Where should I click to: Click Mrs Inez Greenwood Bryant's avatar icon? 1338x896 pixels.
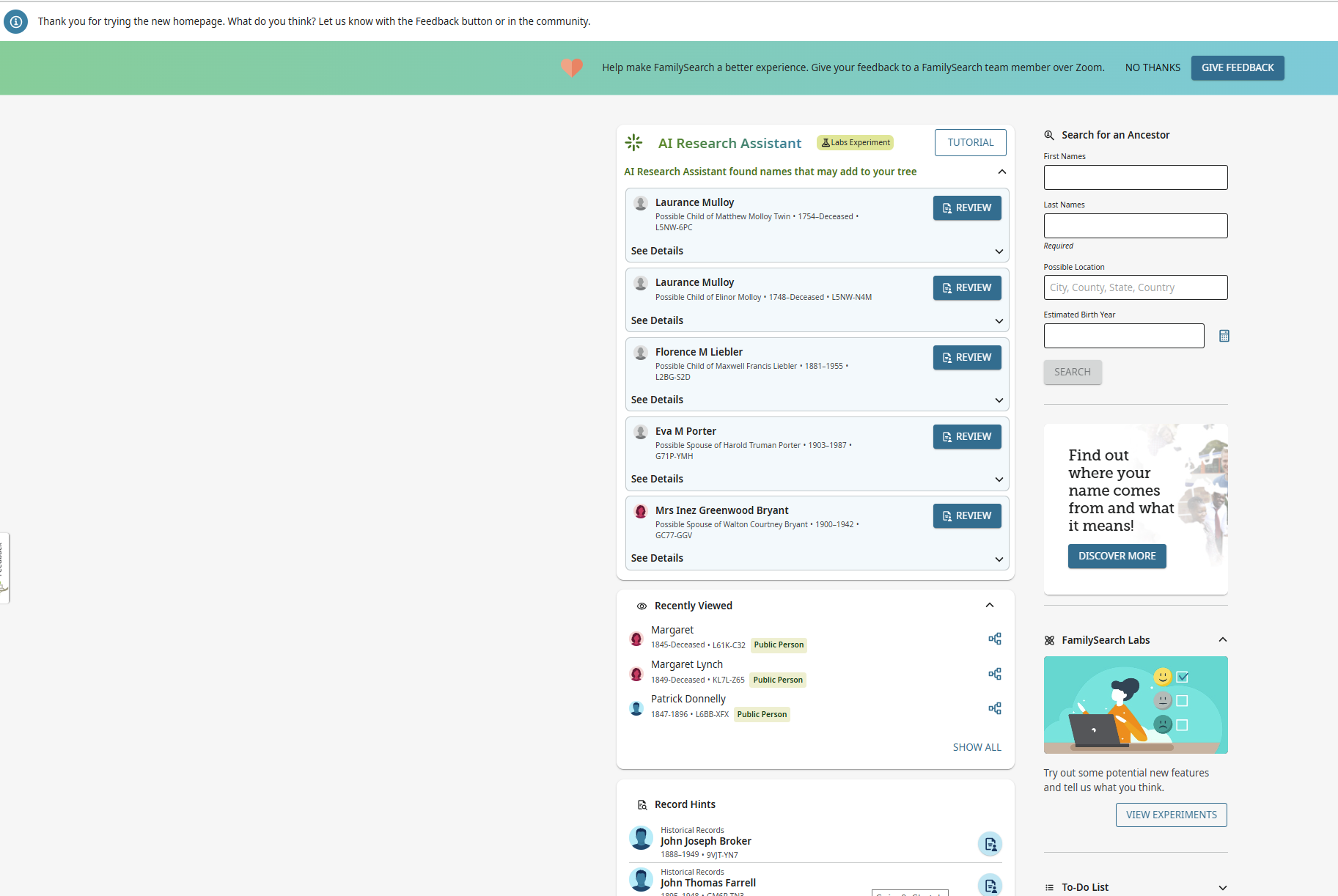[x=641, y=511]
